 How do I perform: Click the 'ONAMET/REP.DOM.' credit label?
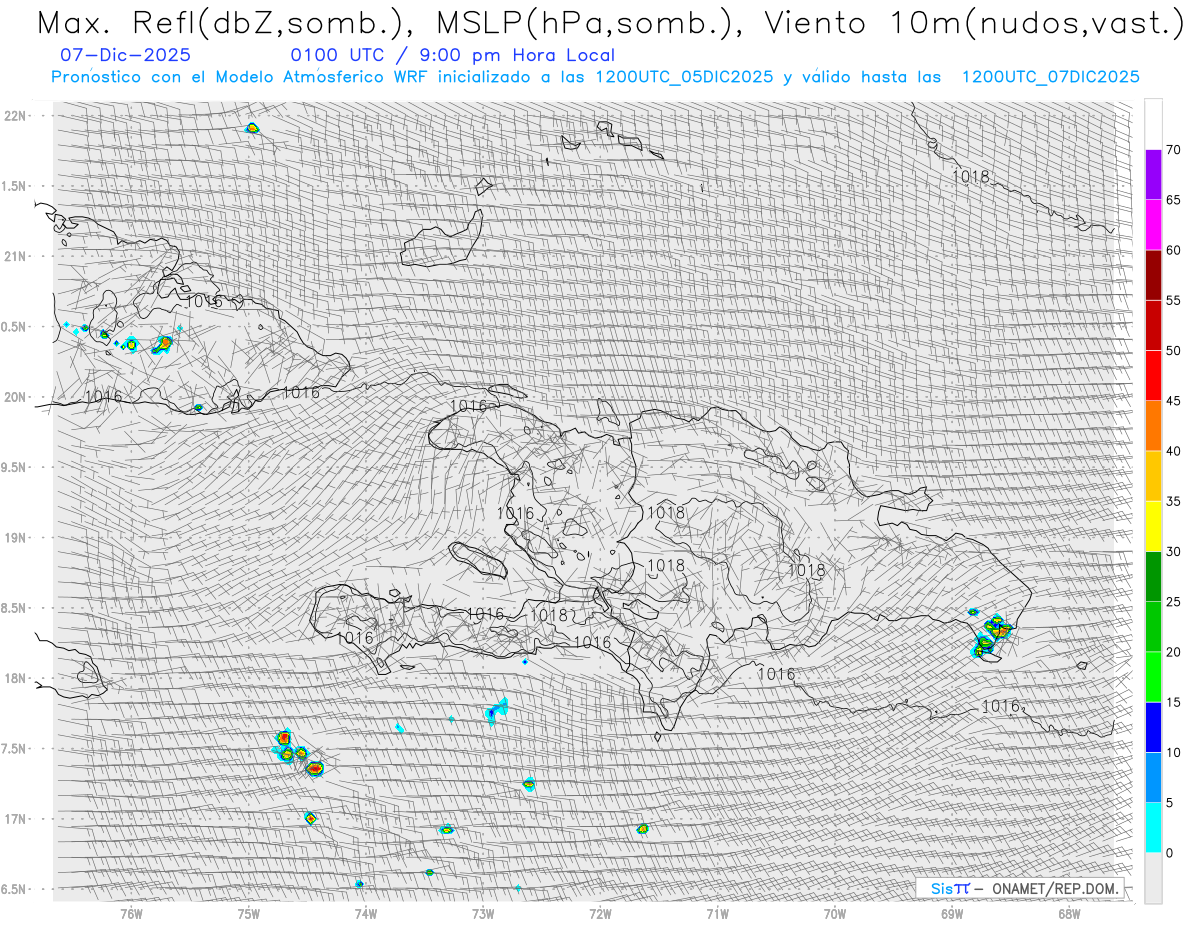1056,888
